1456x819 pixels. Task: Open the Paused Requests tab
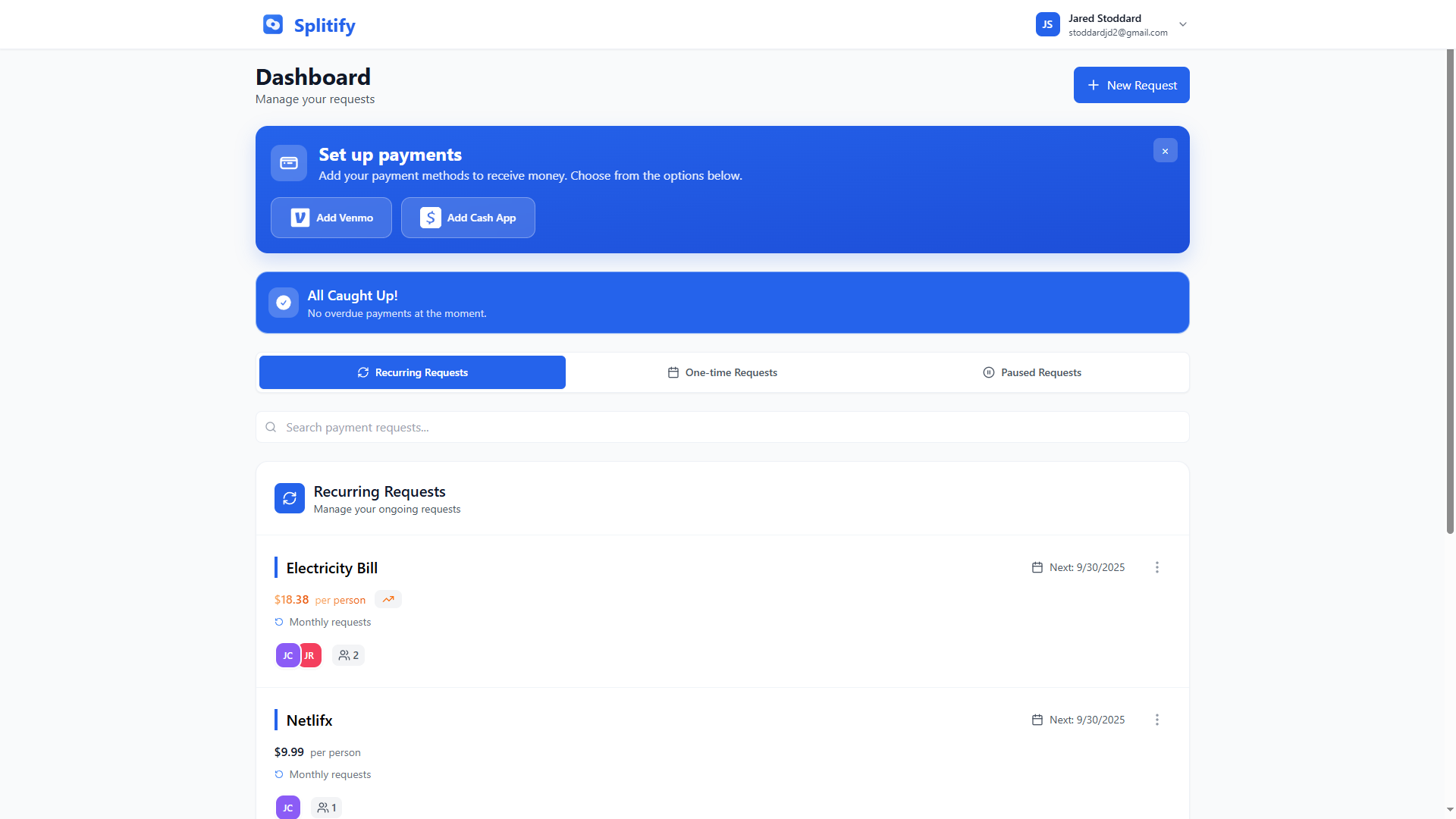click(x=1032, y=372)
